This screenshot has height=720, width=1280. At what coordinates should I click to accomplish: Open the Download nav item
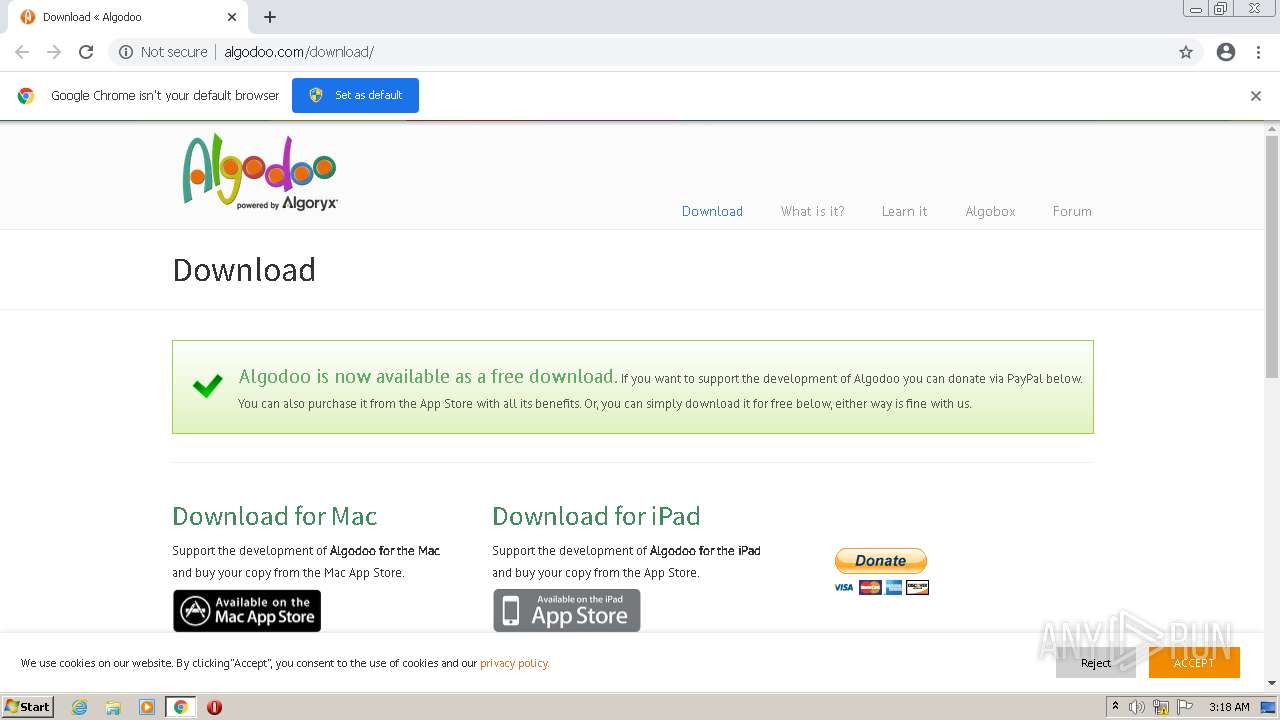[712, 211]
